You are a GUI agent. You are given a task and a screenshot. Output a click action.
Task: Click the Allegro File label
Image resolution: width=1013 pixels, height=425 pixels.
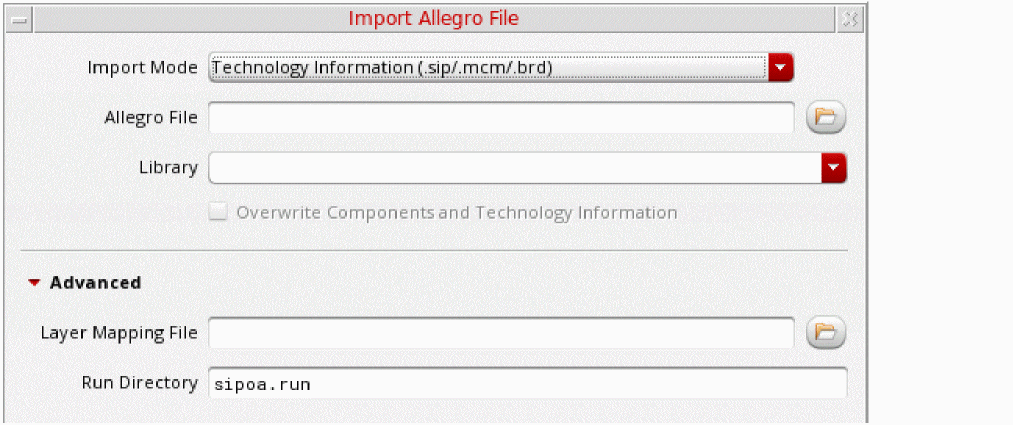pos(151,117)
